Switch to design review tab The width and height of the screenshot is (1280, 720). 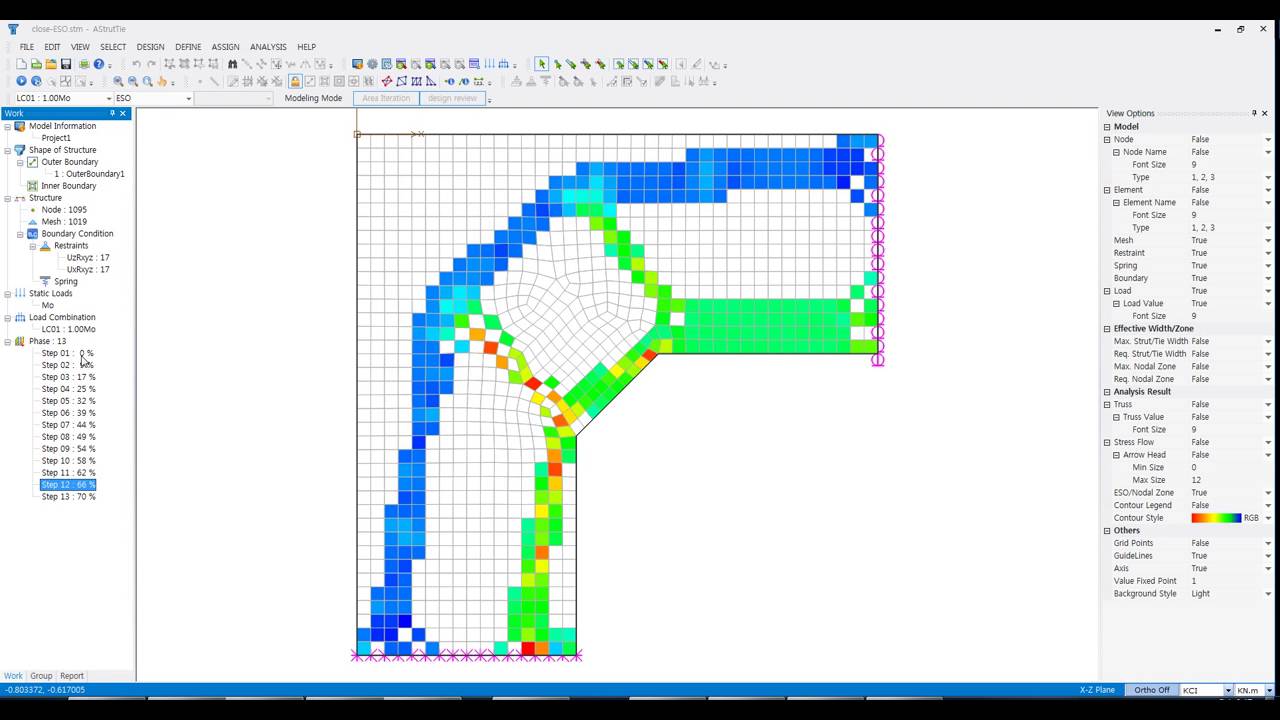pyautogui.click(x=452, y=98)
